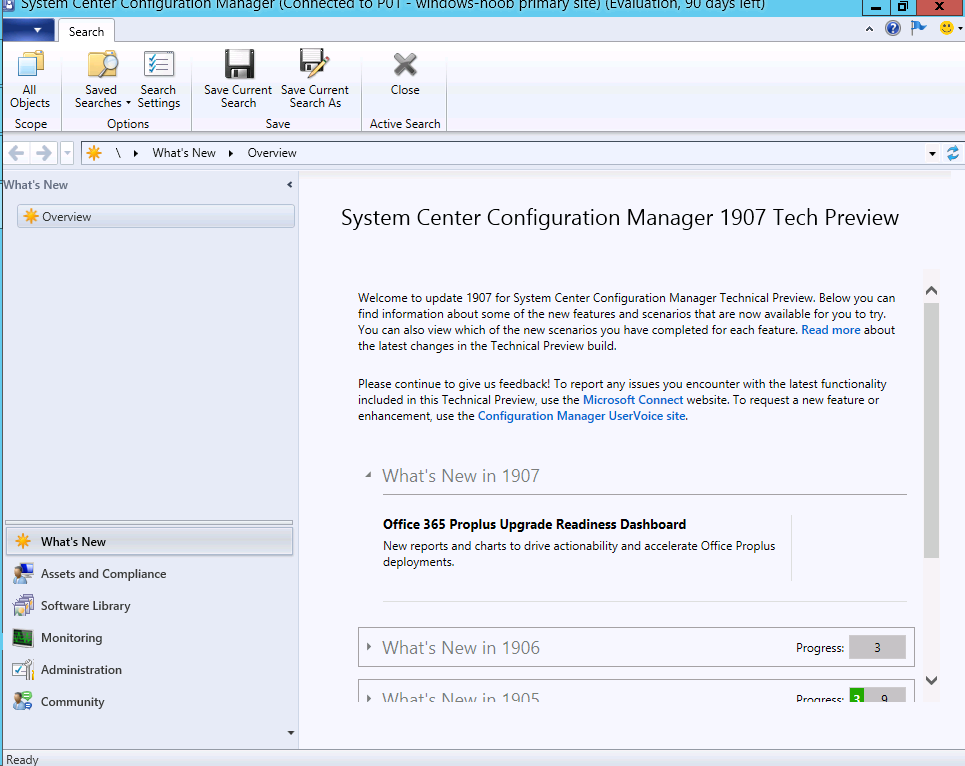965x766 pixels.
Task: Click the forward navigation arrow
Action: tap(44, 153)
